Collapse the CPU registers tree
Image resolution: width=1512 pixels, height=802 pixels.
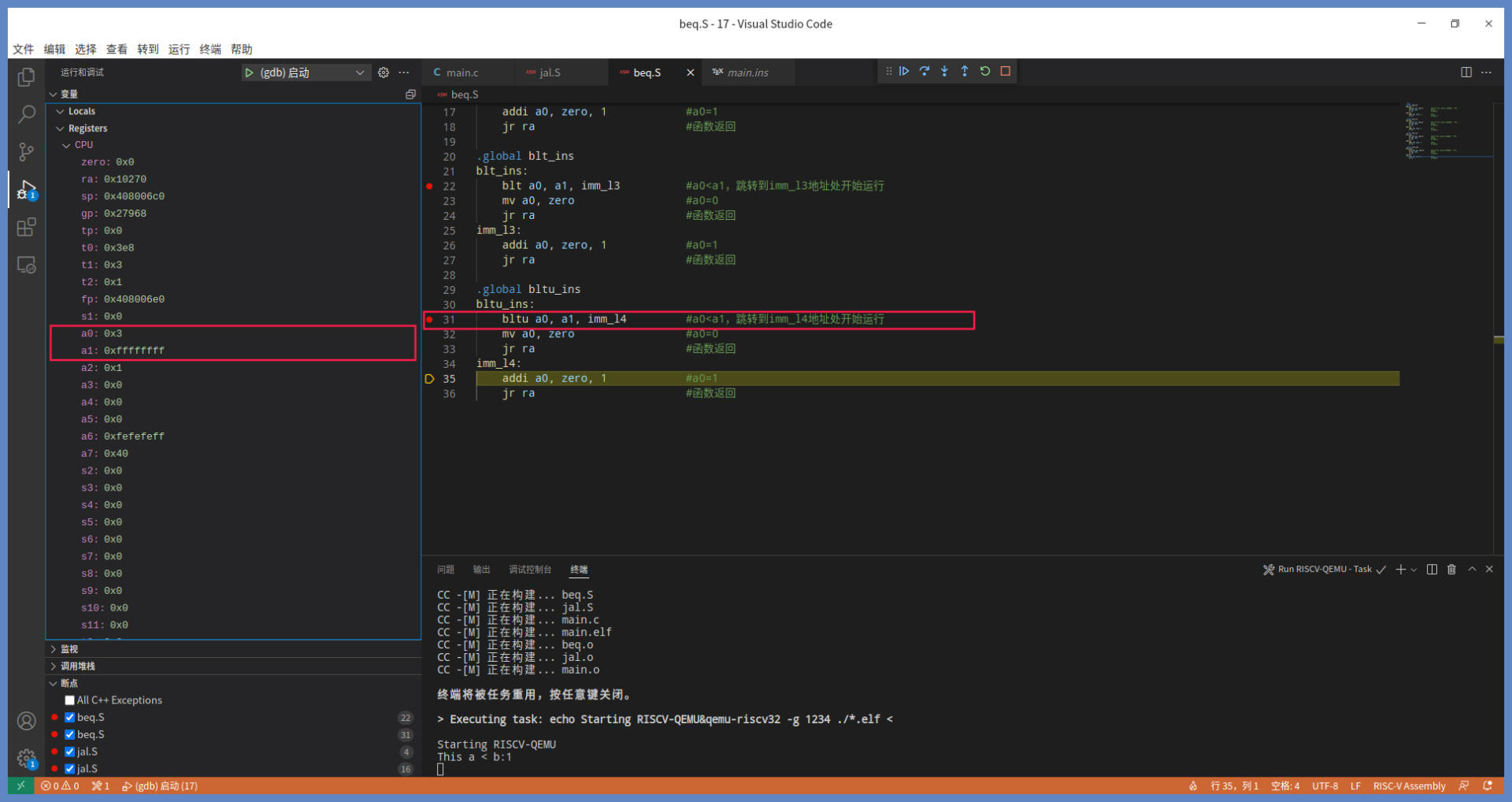click(x=67, y=146)
